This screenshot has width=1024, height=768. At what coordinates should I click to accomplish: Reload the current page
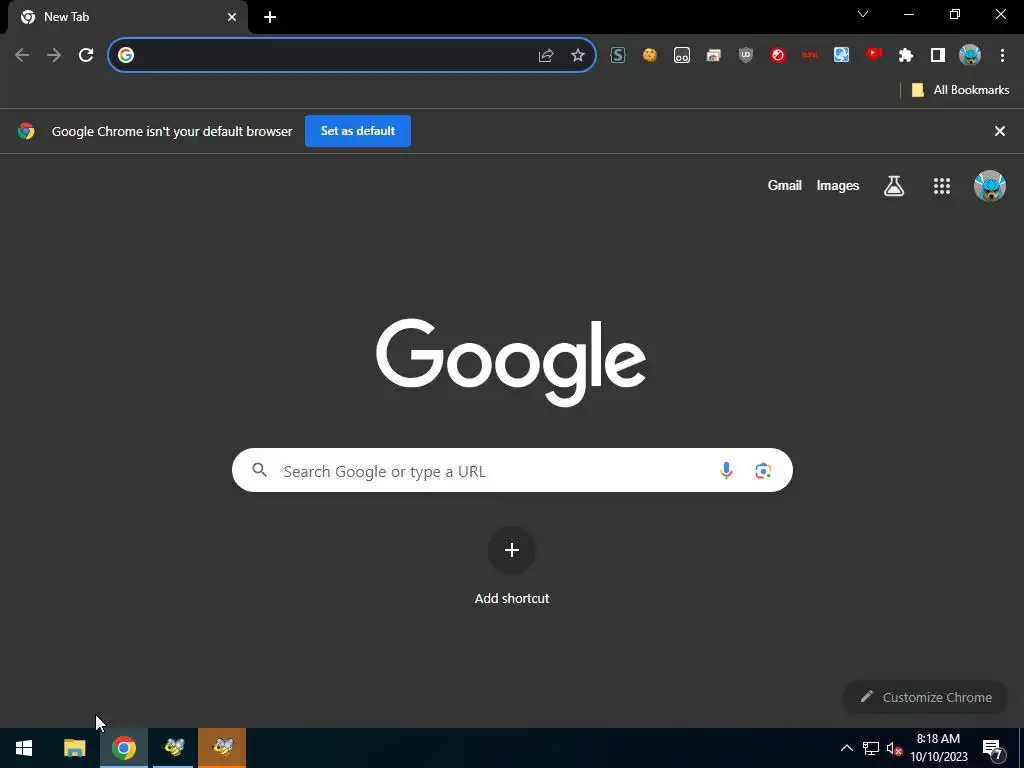[86, 56]
